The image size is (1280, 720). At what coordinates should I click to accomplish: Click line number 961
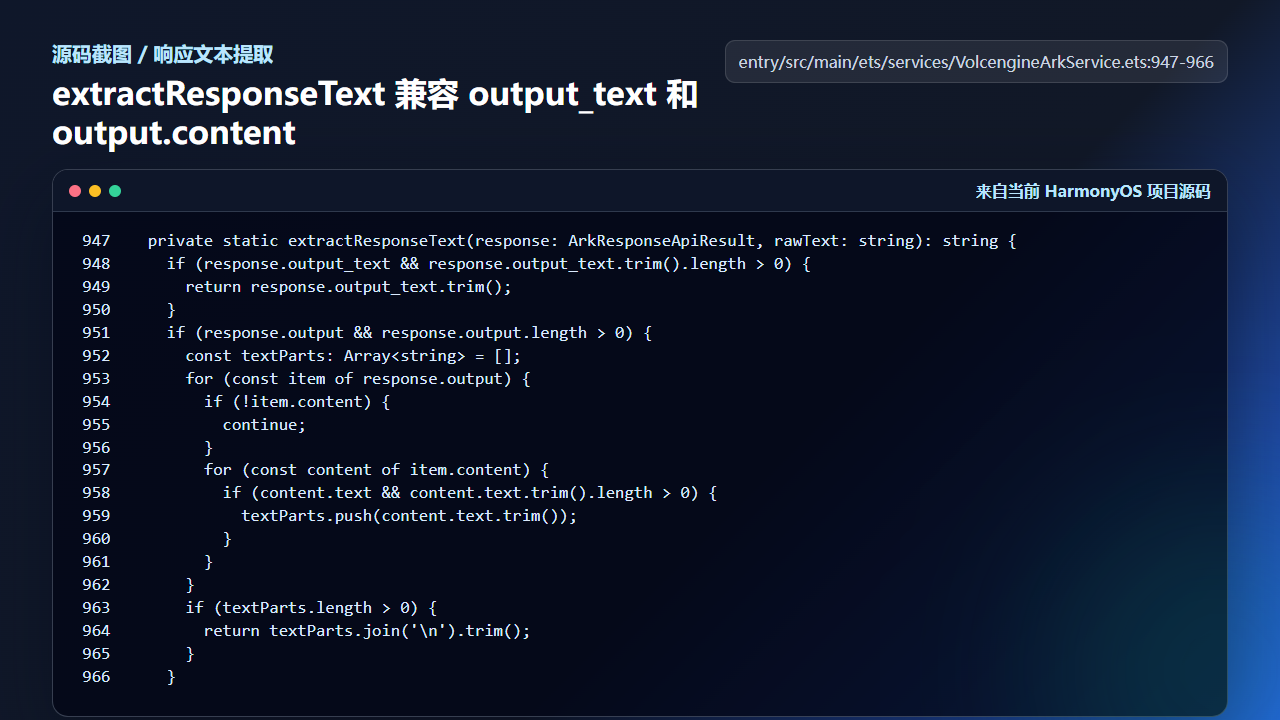coord(97,562)
